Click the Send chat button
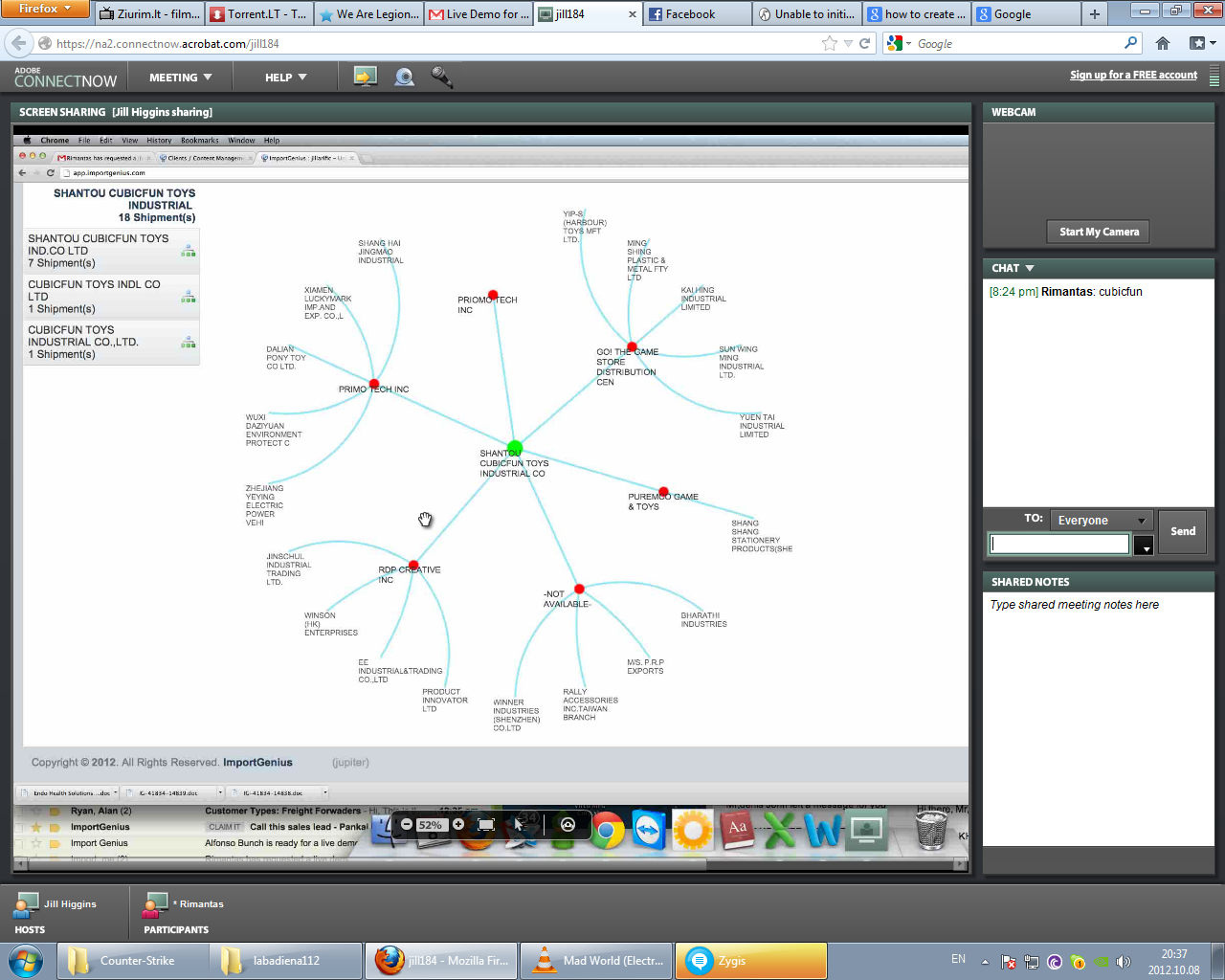 [x=1183, y=531]
